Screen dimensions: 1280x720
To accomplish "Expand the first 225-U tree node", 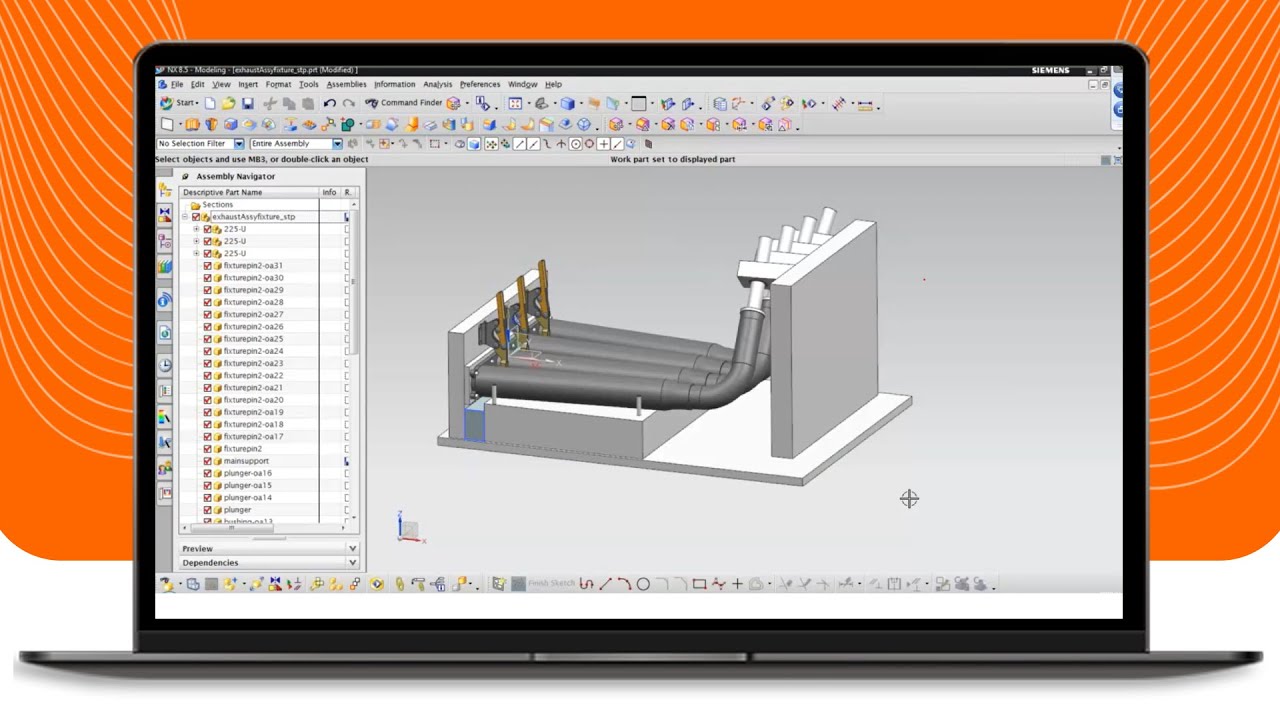I will 196,229.
